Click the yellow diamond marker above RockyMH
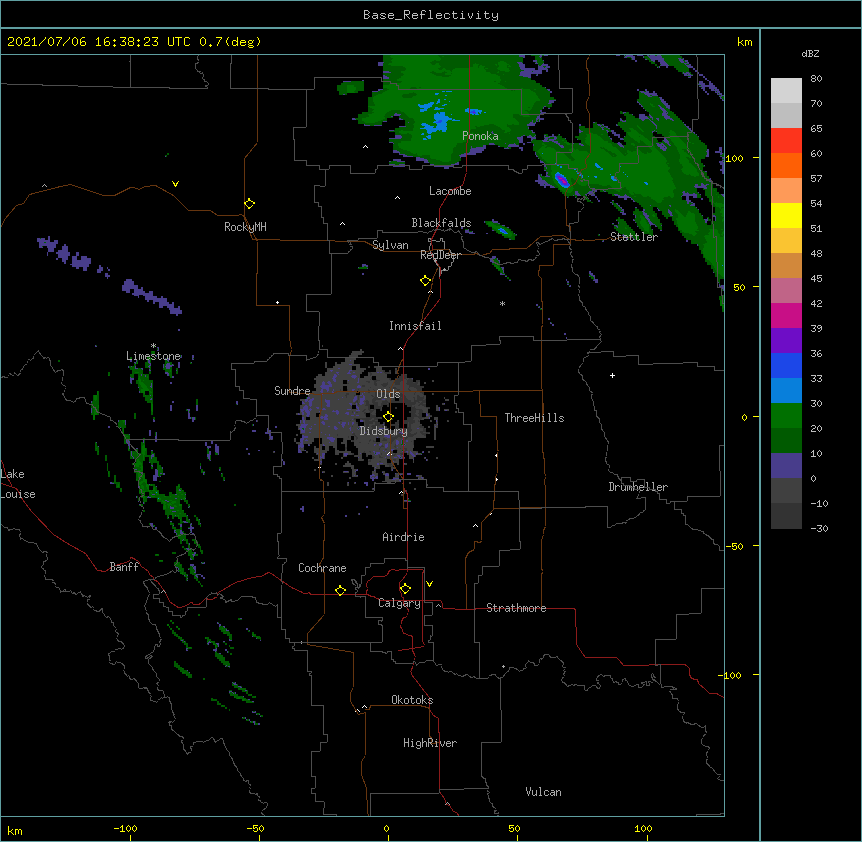862x842 pixels. [250, 204]
